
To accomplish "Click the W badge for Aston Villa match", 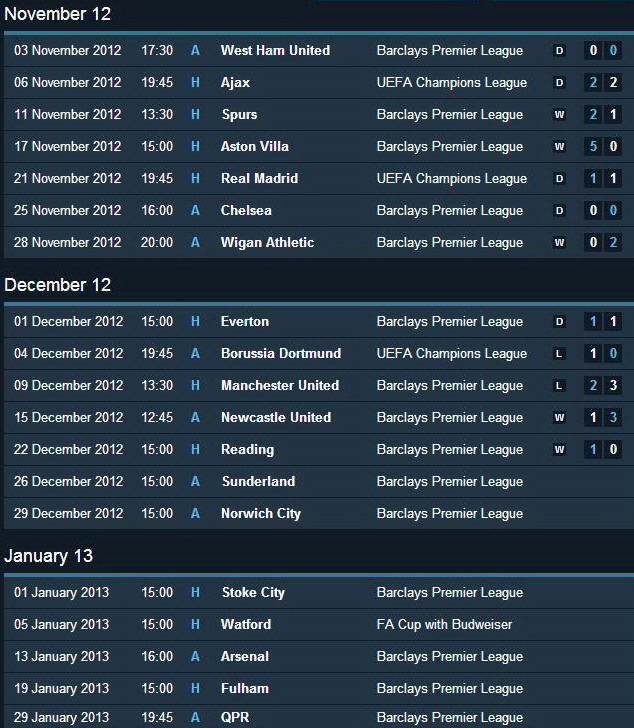I will [559, 147].
